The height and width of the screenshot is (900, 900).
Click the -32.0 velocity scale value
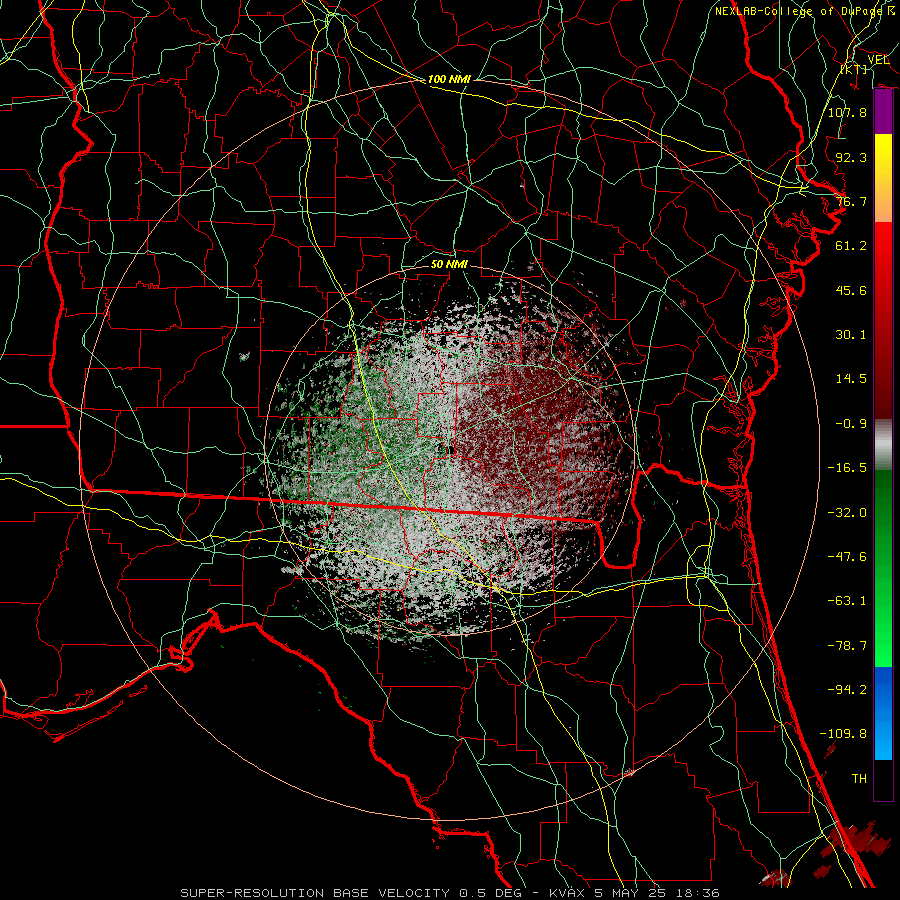point(847,512)
